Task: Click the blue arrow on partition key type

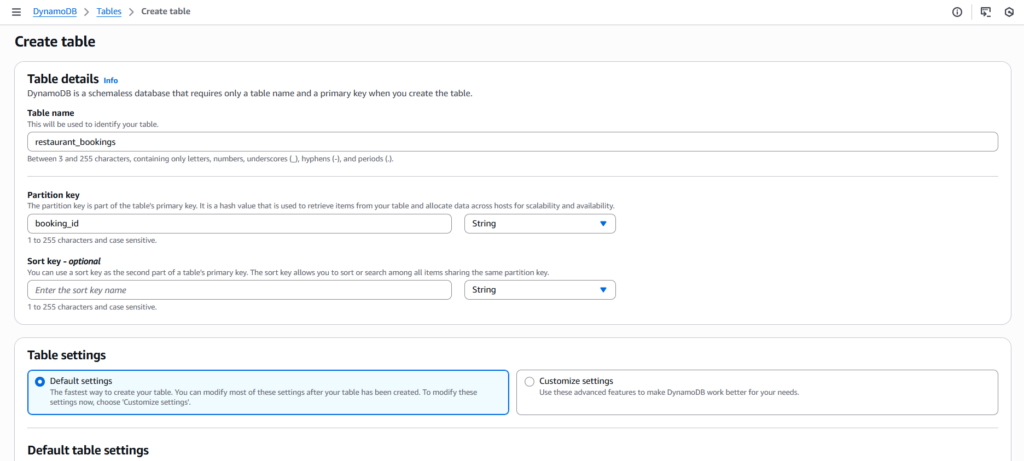Action: coord(603,224)
